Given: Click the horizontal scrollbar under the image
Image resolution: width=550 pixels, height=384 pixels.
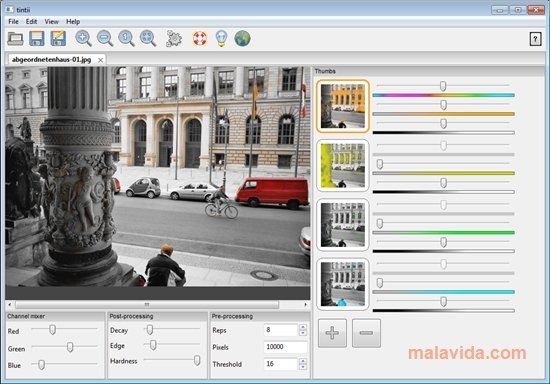Looking at the screenshot, I should click(147, 304).
